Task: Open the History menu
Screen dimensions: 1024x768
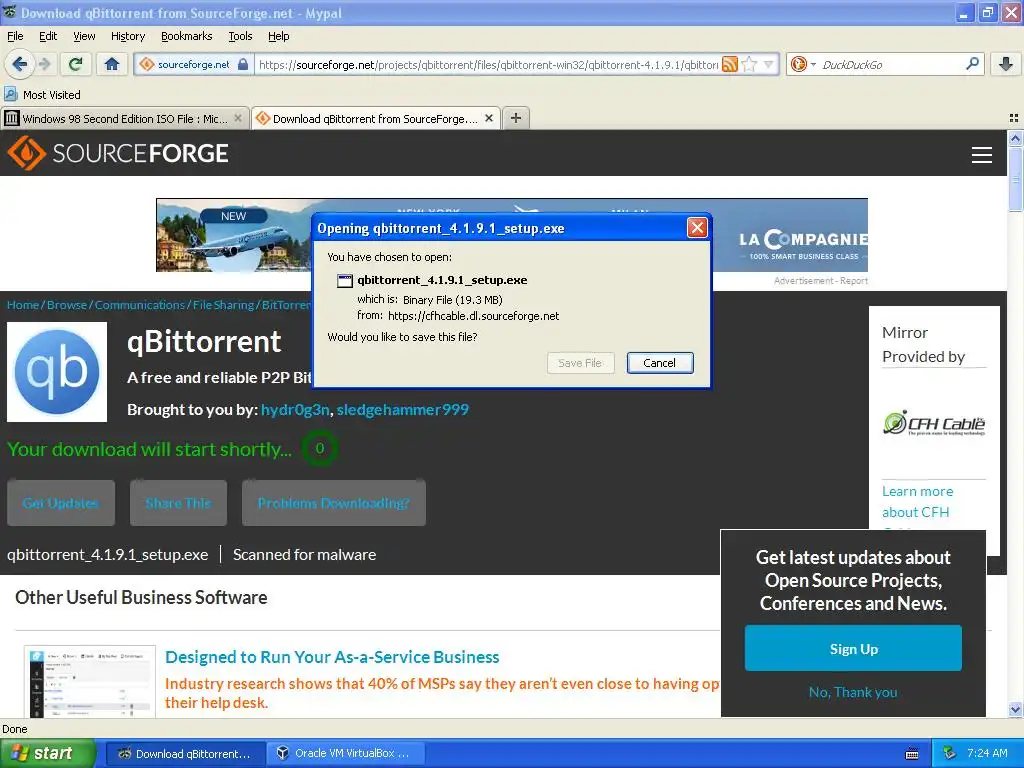Action: pyautogui.click(x=127, y=36)
